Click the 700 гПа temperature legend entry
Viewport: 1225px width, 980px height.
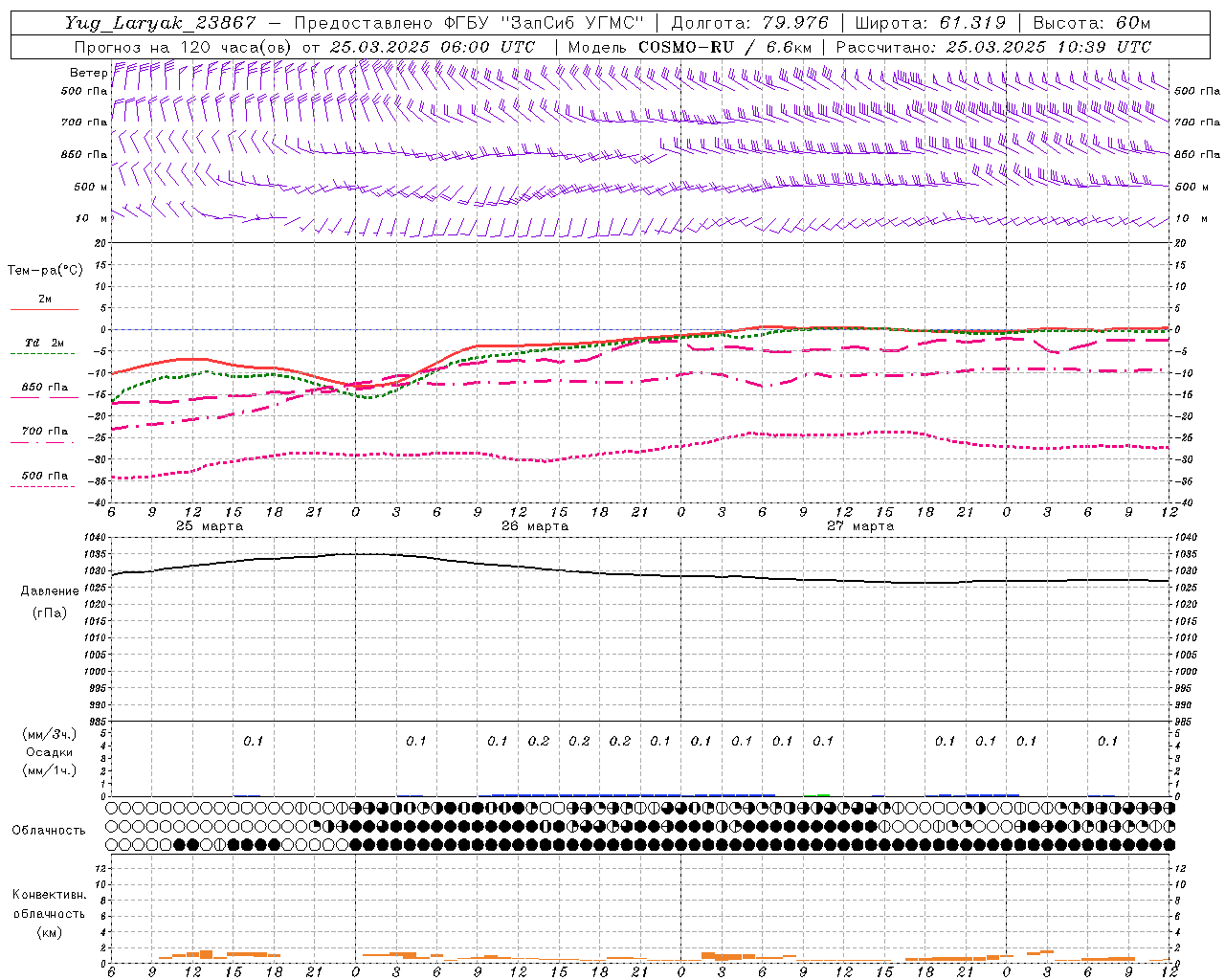tap(45, 432)
